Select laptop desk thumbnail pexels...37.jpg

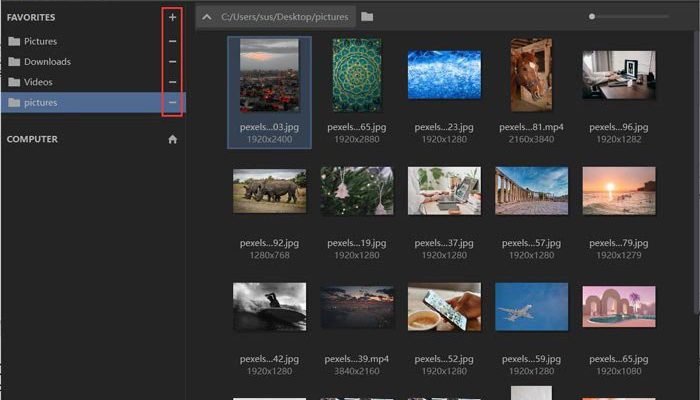(x=444, y=191)
